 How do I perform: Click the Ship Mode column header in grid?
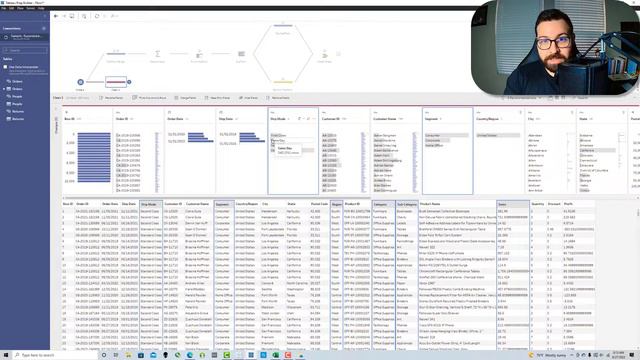tap(151, 204)
